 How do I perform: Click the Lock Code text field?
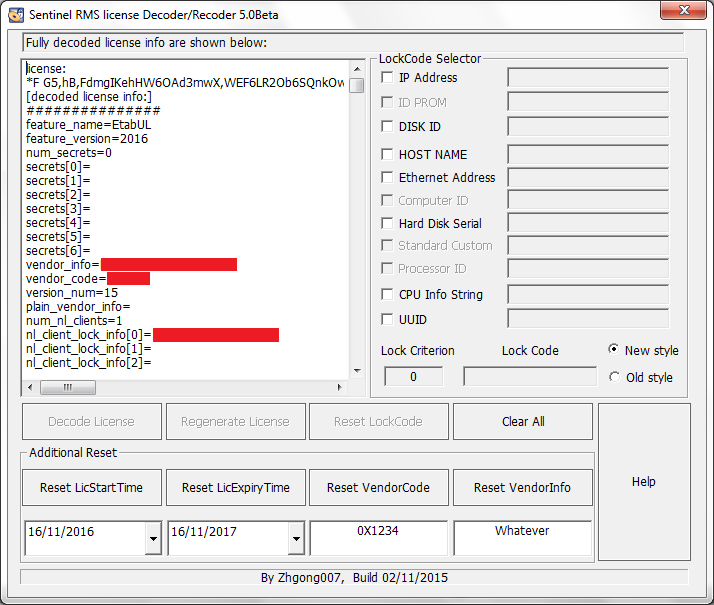(530, 376)
